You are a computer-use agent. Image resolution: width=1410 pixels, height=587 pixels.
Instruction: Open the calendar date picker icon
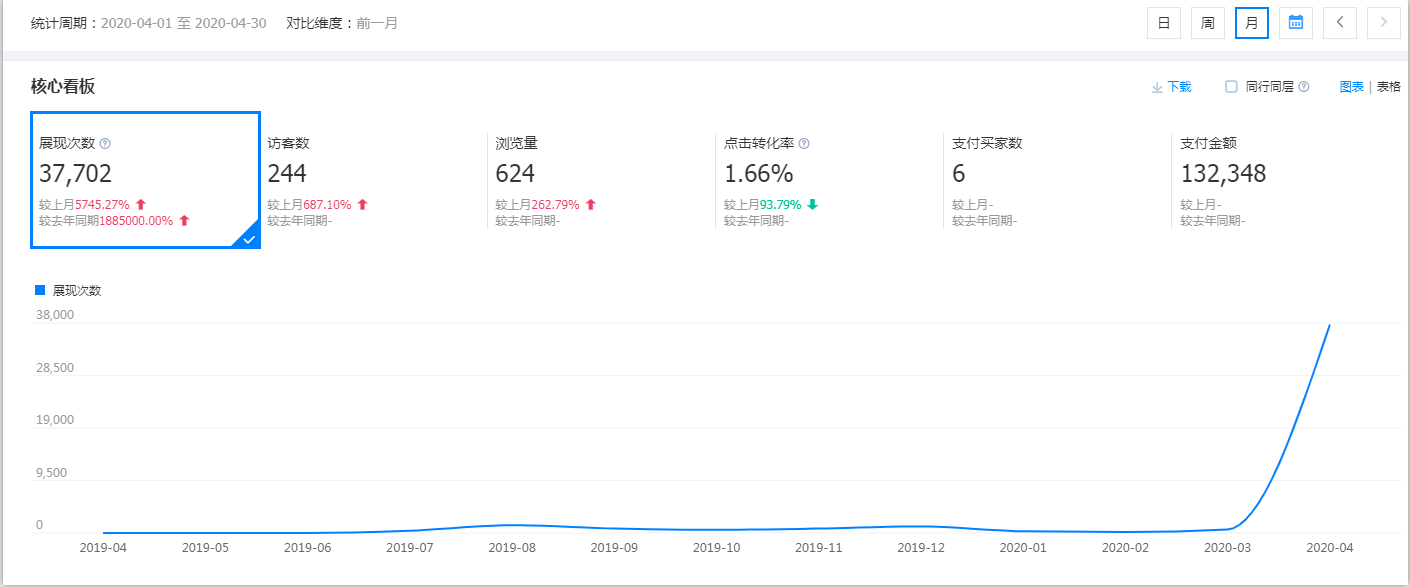pyautogui.click(x=1295, y=23)
